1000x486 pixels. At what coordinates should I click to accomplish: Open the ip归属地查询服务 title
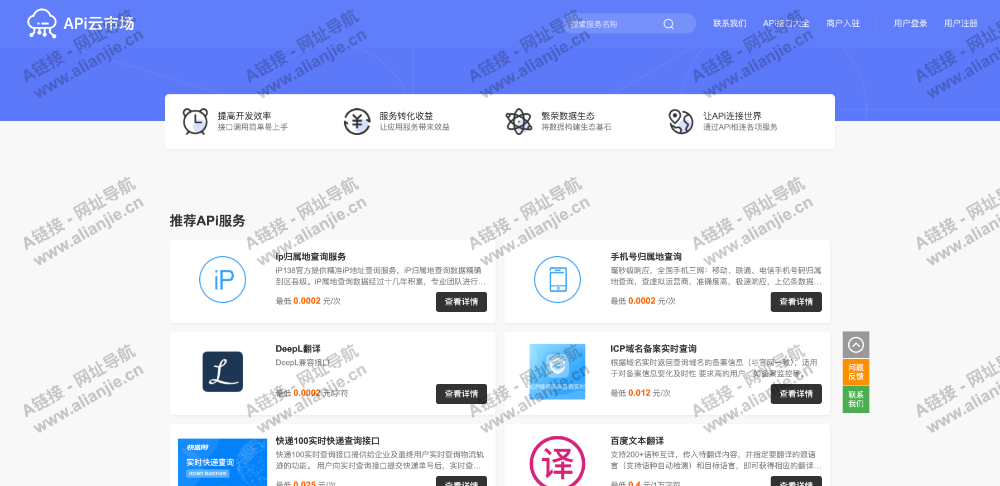[x=311, y=256]
